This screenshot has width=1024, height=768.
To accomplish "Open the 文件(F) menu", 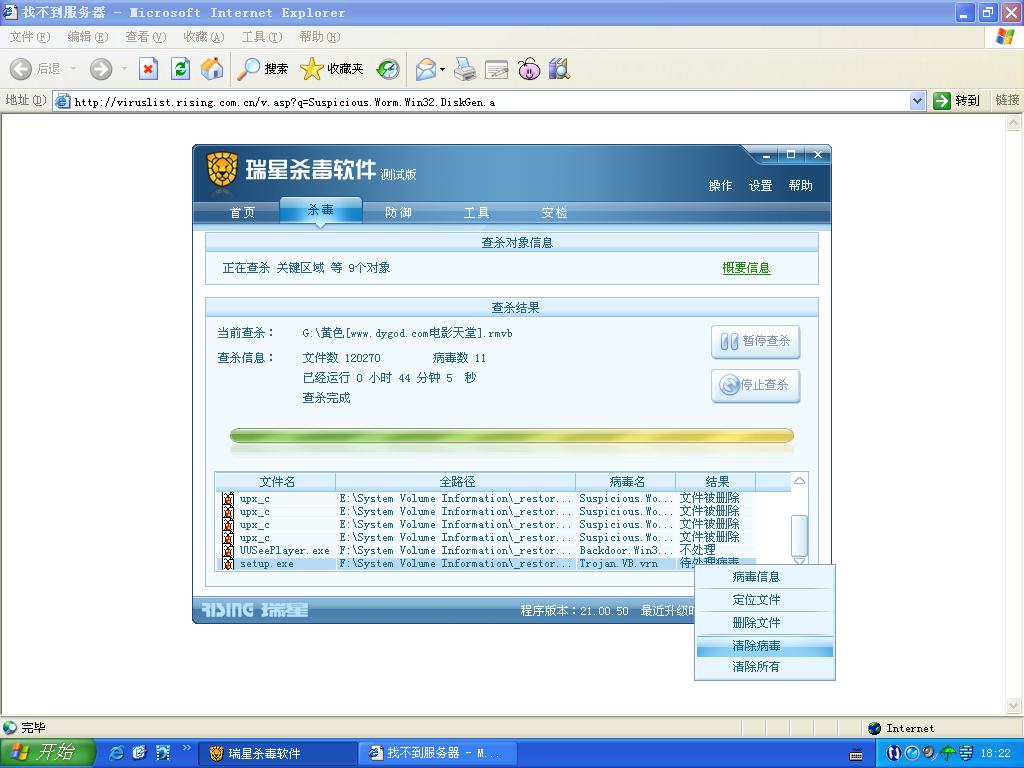I will (30, 37).
